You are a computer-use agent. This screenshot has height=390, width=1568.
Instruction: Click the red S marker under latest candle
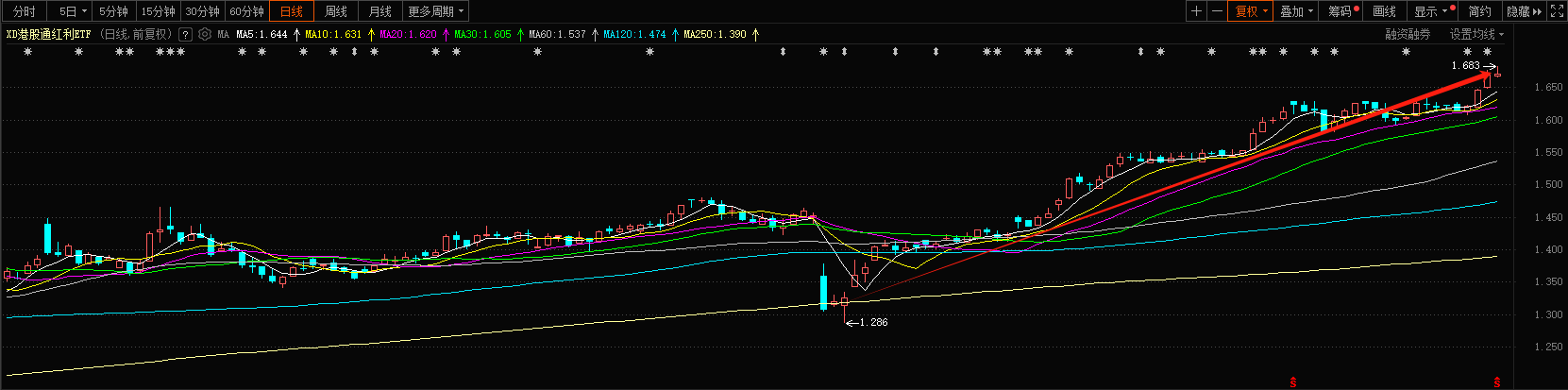pos(1497,382)
